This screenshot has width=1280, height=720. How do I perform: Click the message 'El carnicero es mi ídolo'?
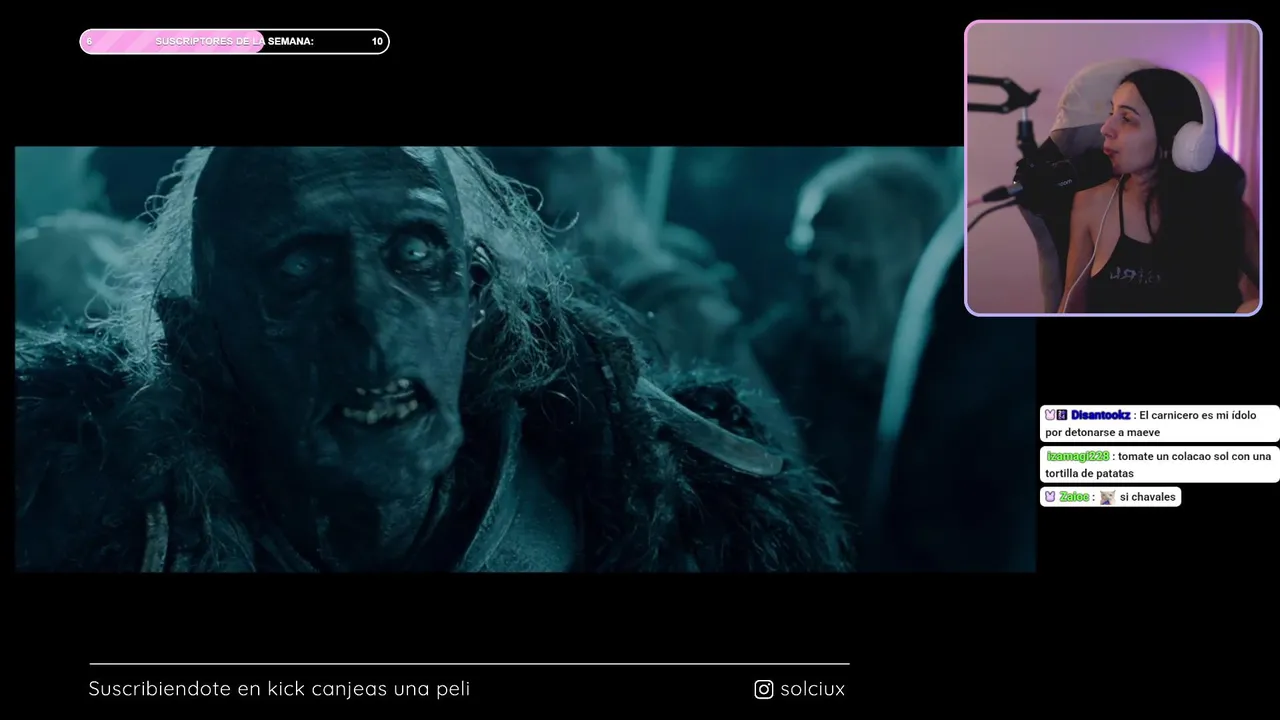pos(1197,415)
